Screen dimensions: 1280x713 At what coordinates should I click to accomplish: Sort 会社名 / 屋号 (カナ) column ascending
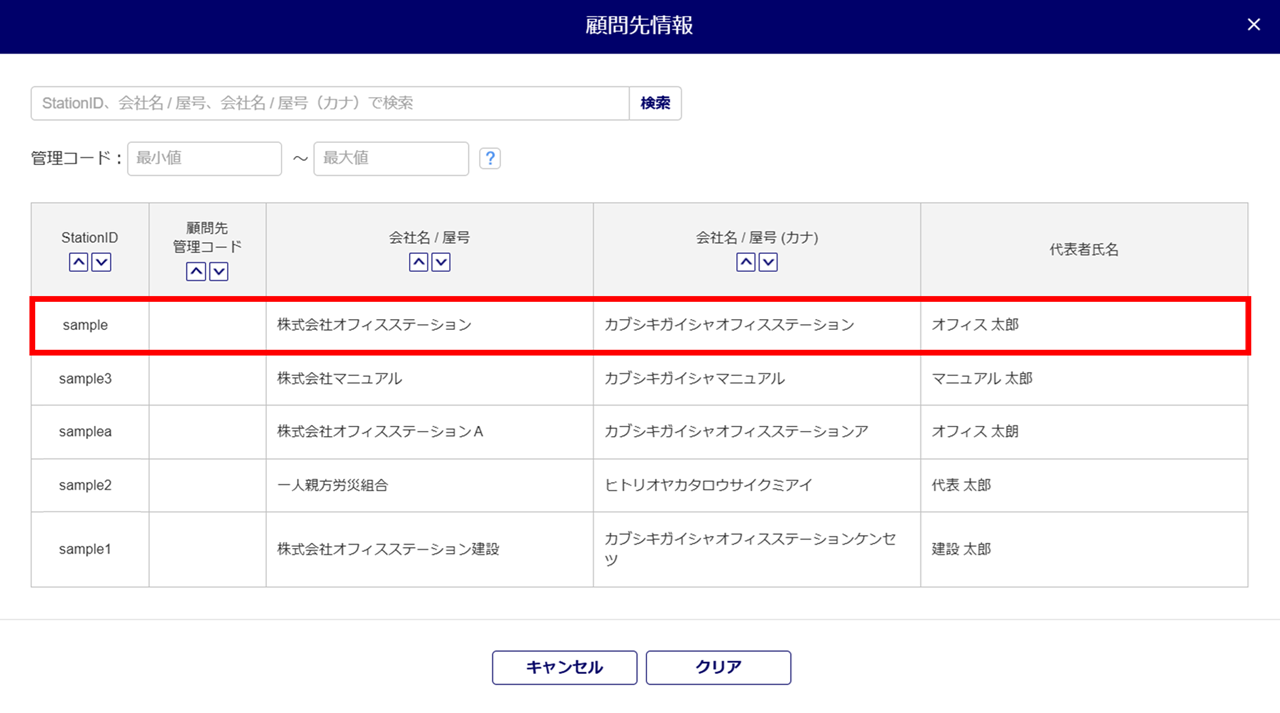(x=746, y=262)
